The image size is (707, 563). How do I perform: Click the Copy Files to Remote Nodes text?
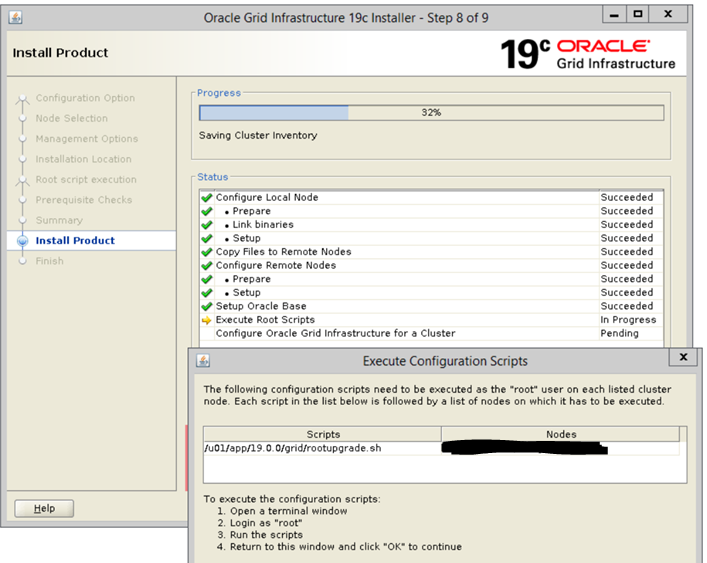(284, 252)
